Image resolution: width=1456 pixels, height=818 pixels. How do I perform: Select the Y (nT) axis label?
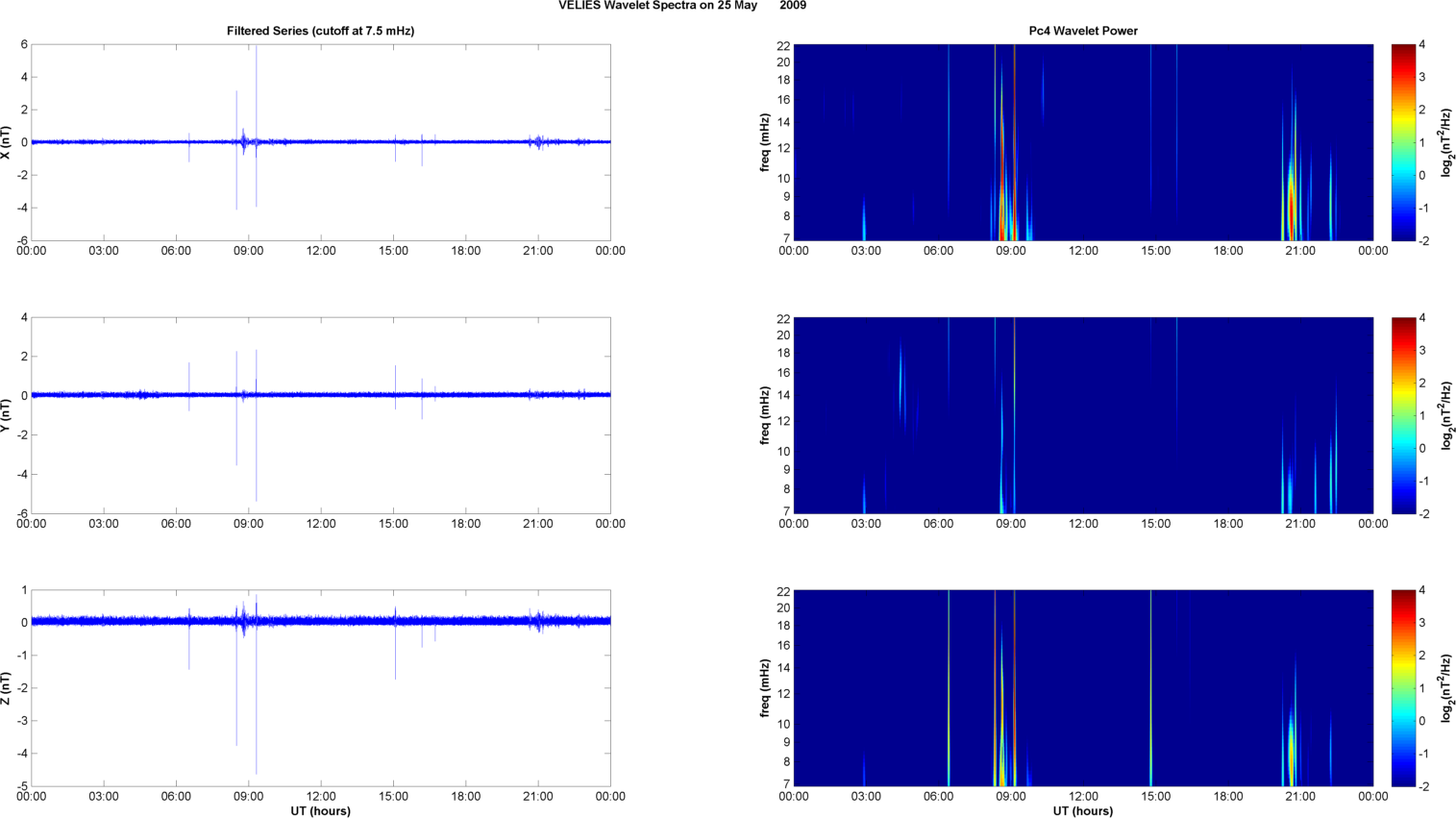pos(8,415)
